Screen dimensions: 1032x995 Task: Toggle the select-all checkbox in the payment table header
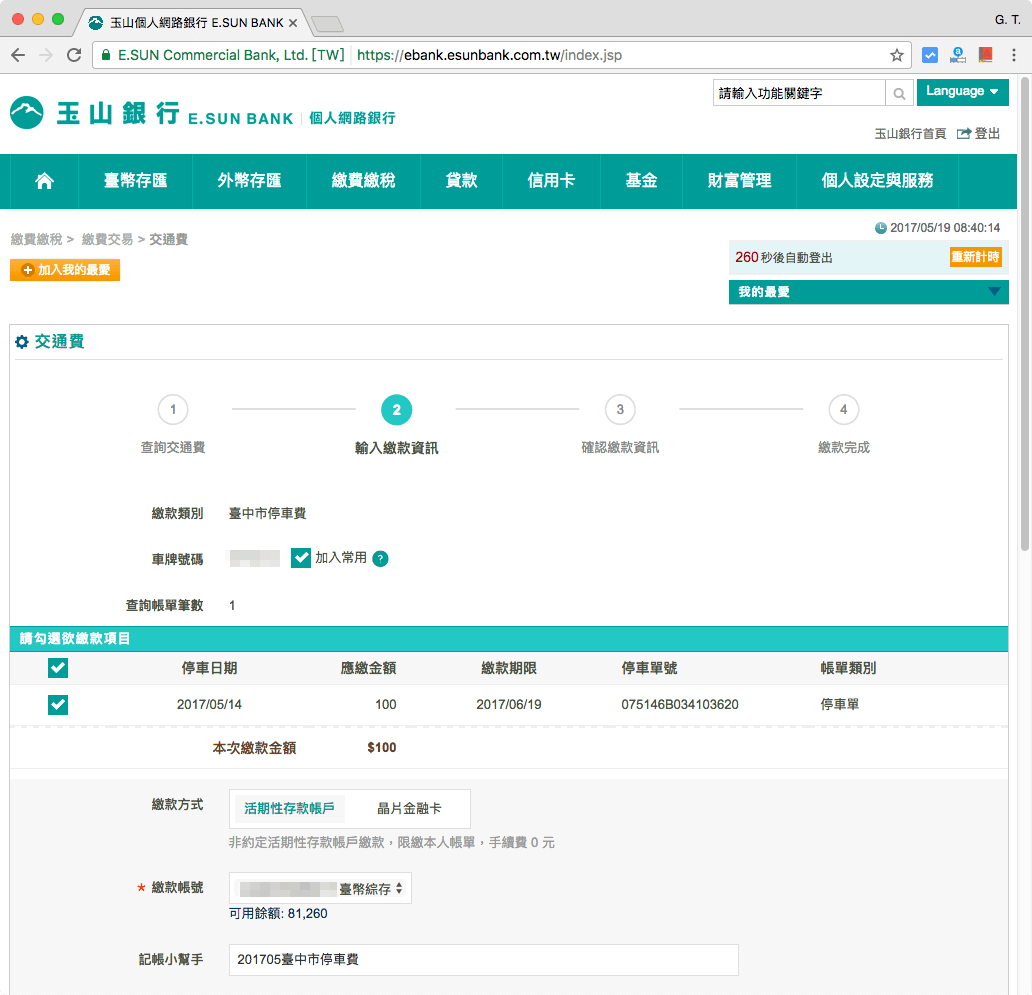[57, 668]
